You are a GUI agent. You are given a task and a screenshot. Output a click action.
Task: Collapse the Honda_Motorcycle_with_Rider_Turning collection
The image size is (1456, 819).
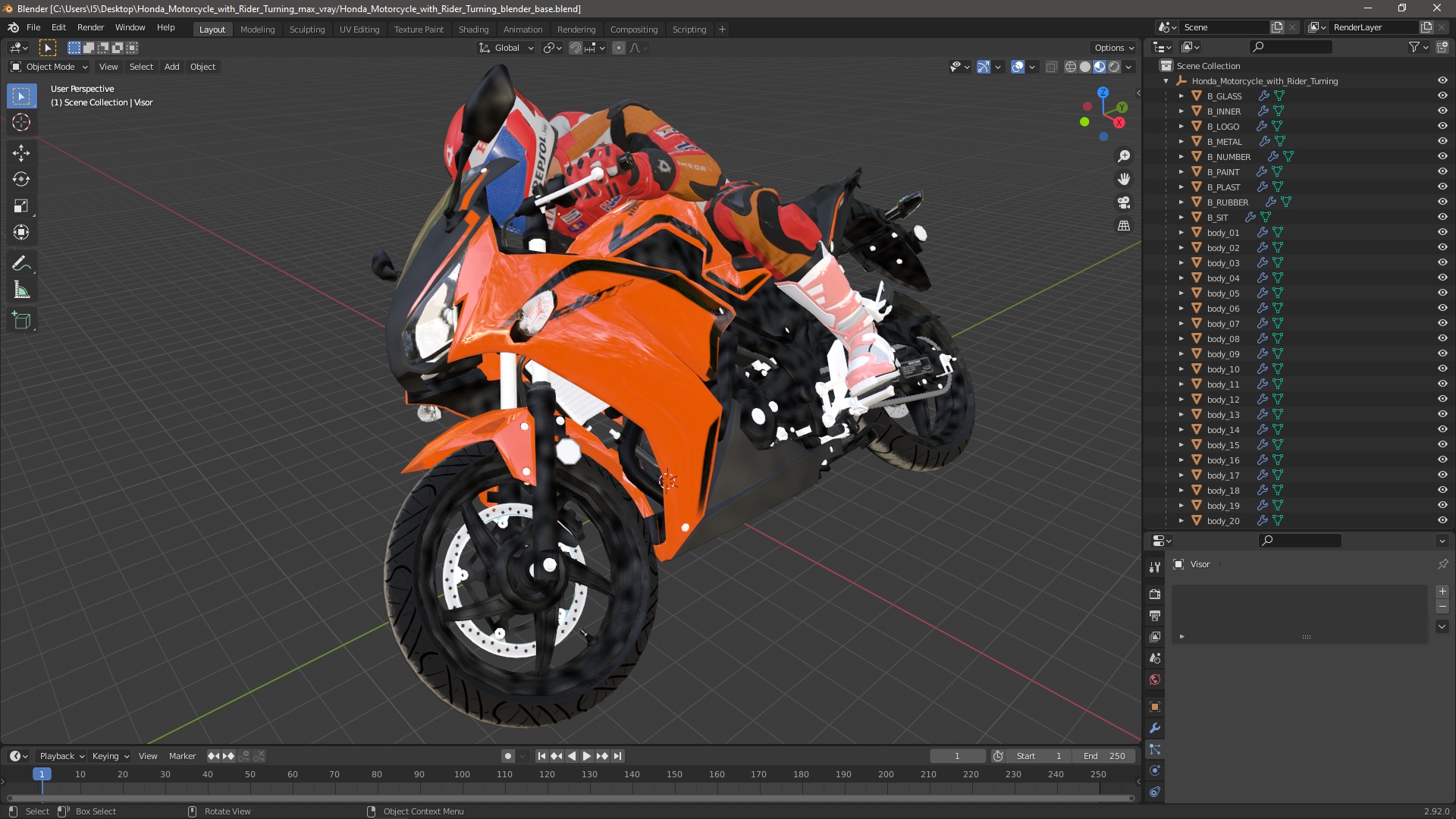click(x=1166, y=81)
